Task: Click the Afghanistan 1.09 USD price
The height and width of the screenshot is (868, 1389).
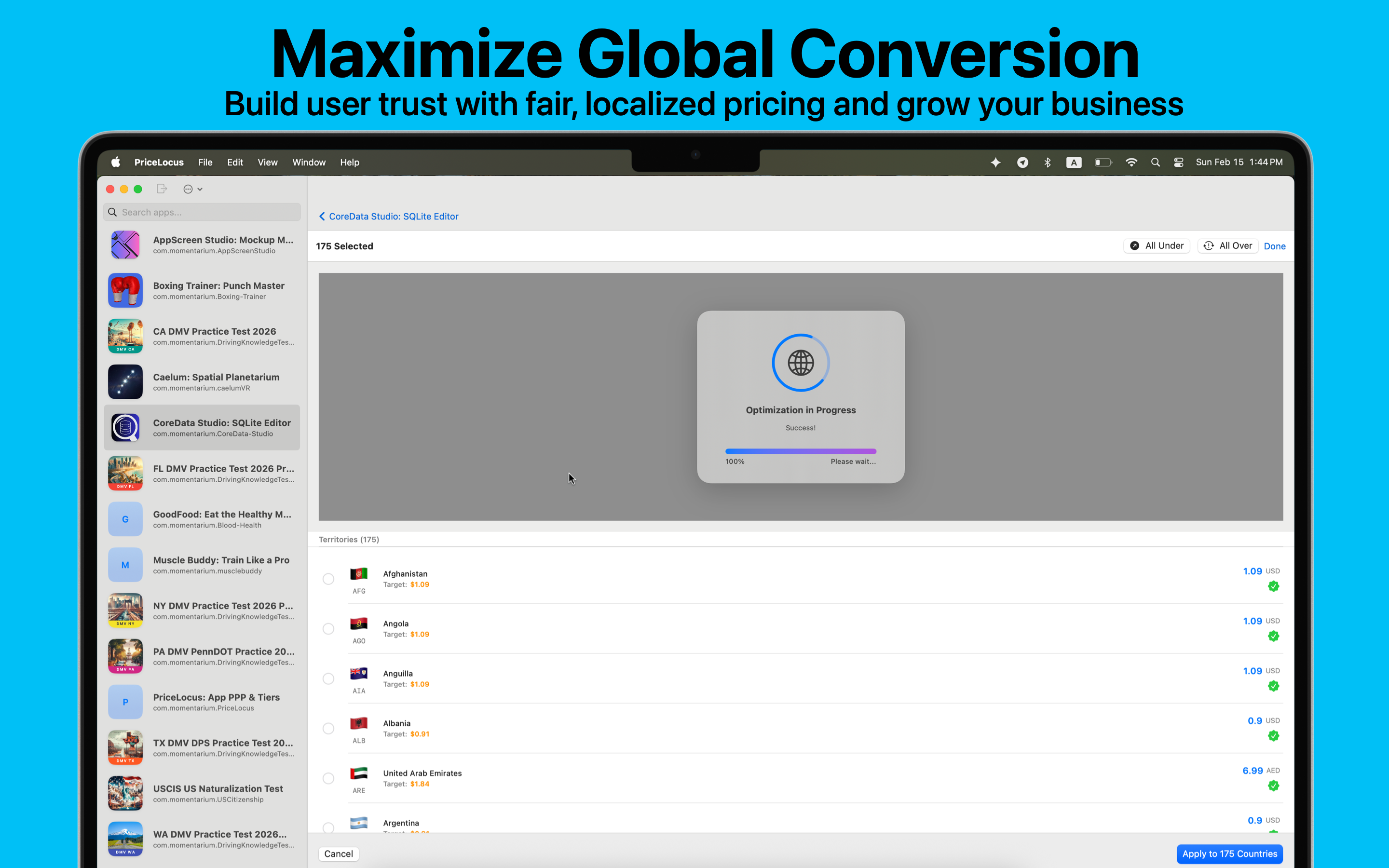Action: [1261, 571]
